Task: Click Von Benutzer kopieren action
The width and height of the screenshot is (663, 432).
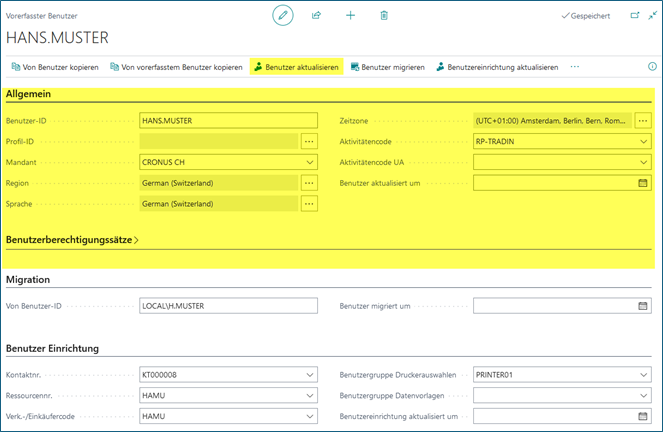Action: [54, 67]
